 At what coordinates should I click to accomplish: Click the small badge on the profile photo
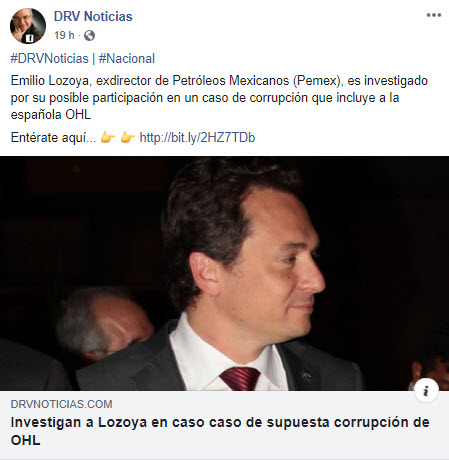(x=30, y=38)
